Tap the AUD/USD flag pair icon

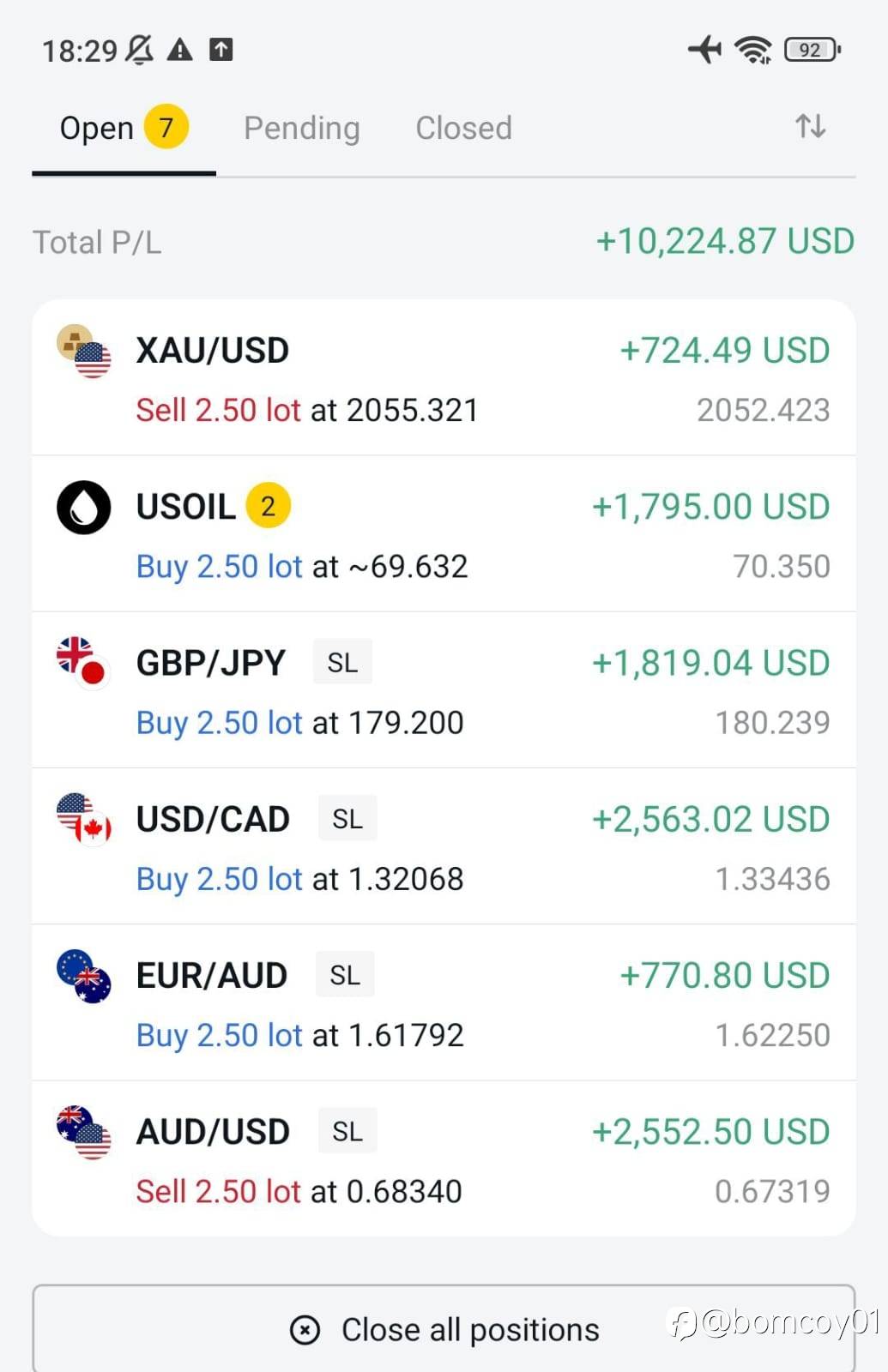pyautogui.click(x=83, y=1132)
